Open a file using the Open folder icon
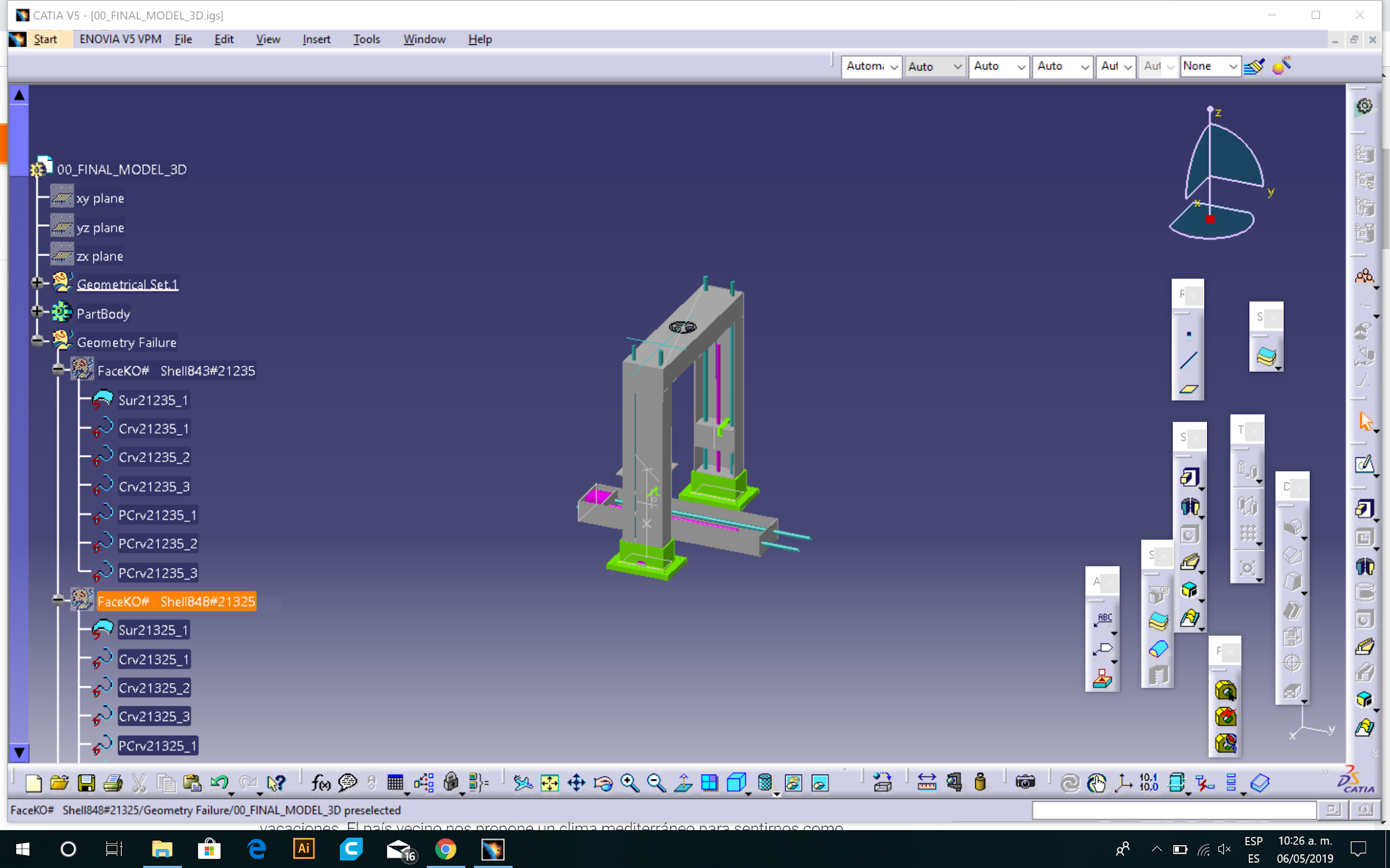Image resolution: width=1390 pixels, height=868 pixels. pyautogui.click(x=59, y=783)
